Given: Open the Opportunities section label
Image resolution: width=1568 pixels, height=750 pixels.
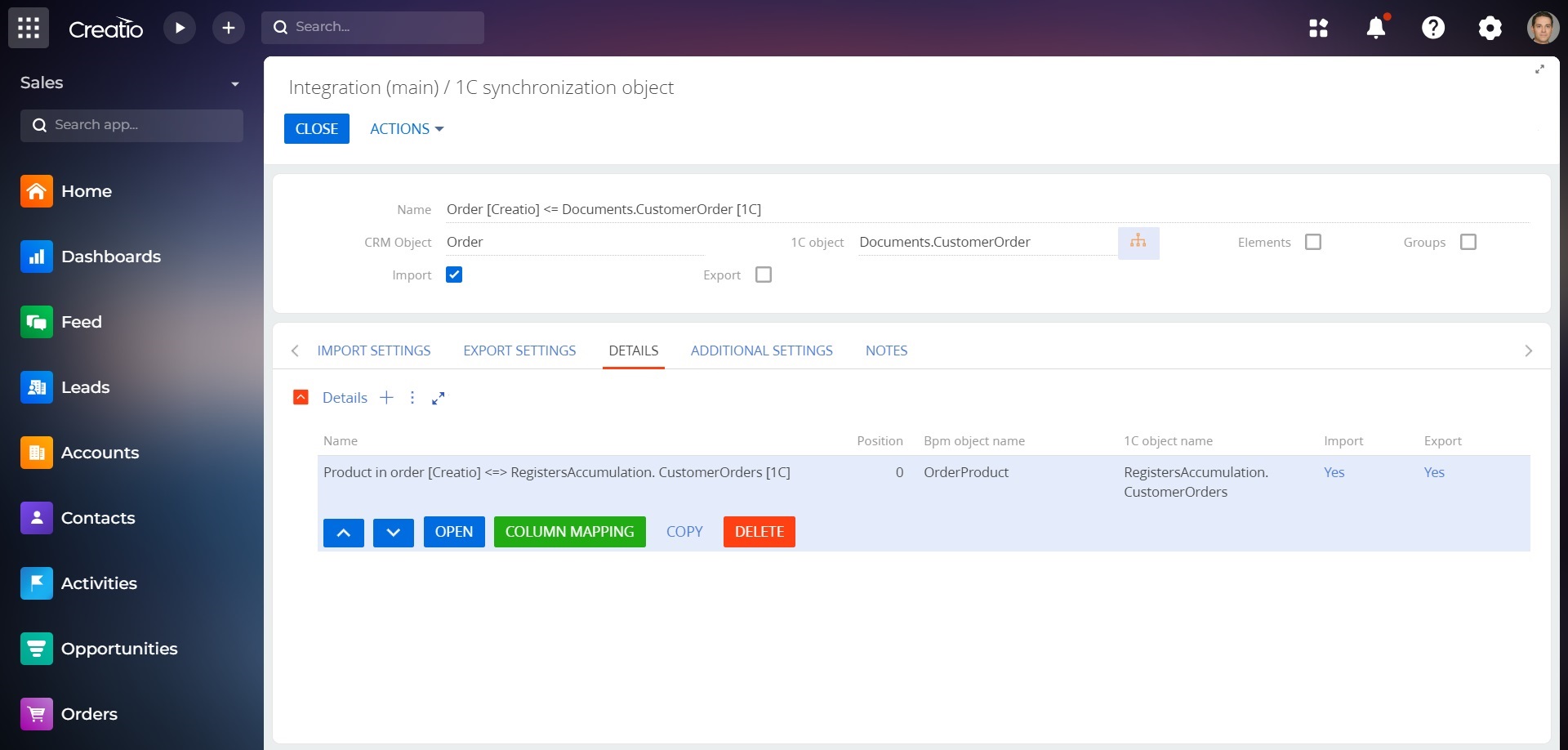Looking at the screenshot, I should pos(119,649).
